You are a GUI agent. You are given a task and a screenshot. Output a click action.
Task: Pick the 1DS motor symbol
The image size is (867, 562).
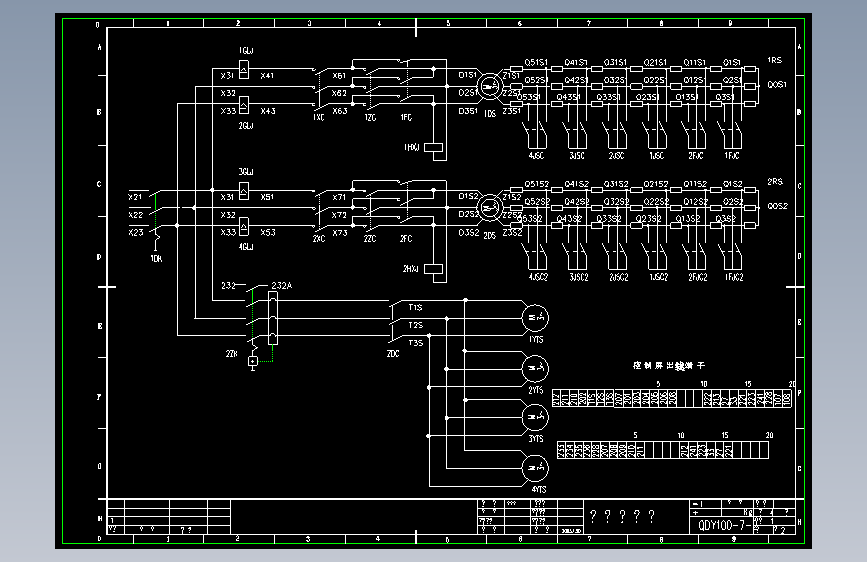[489, 86]
